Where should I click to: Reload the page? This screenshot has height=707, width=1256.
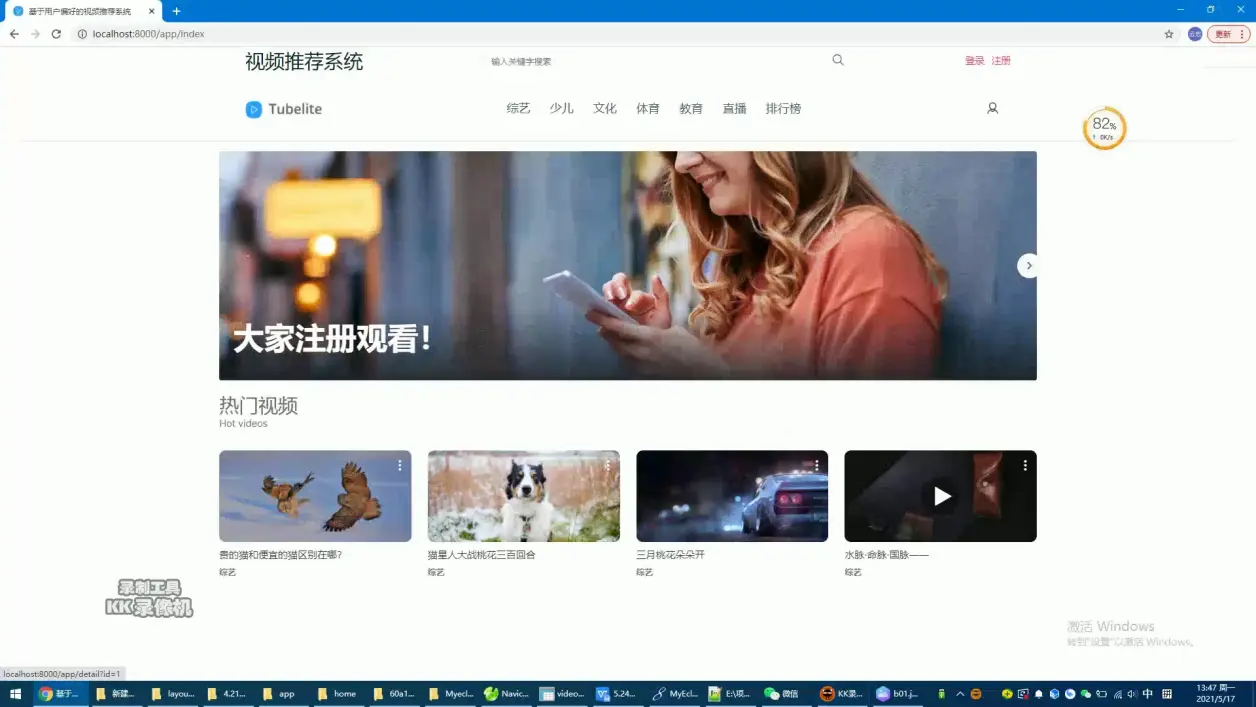pos(56,34)
